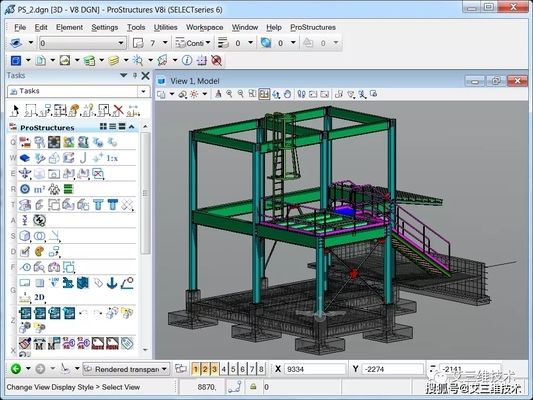Open the active level dropdown showing 0

[82, 43]
